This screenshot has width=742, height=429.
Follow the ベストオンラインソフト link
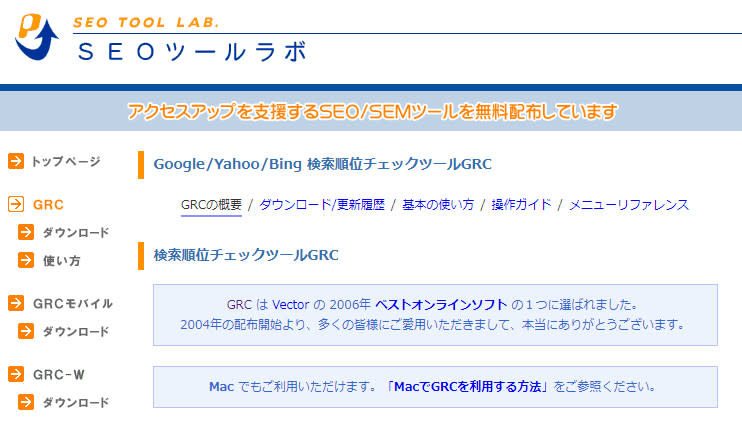441,305
